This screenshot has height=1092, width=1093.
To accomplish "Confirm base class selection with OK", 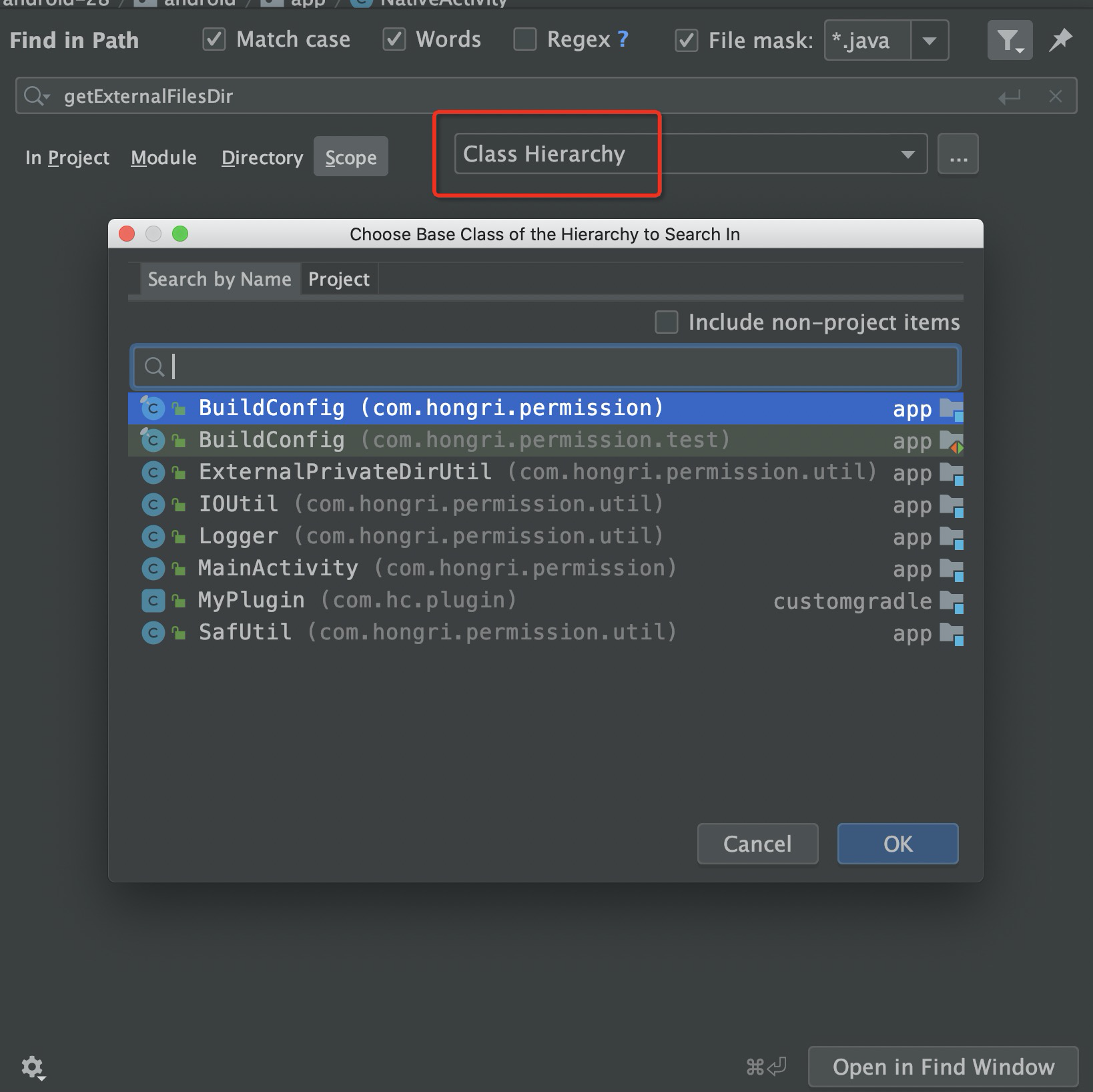I will tap(897, 843).
